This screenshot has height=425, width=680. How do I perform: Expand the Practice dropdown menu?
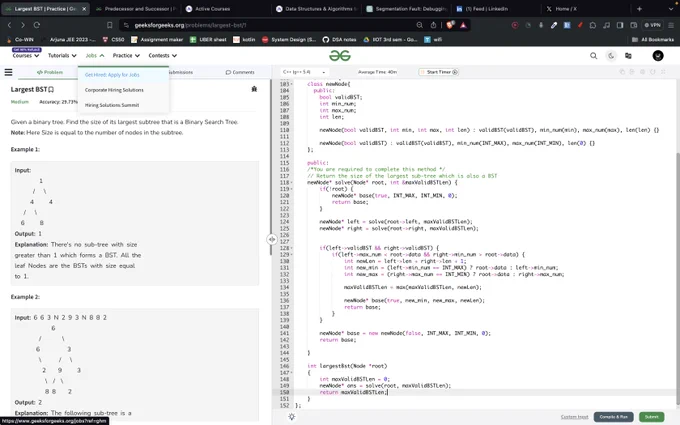tap(126, 56)
